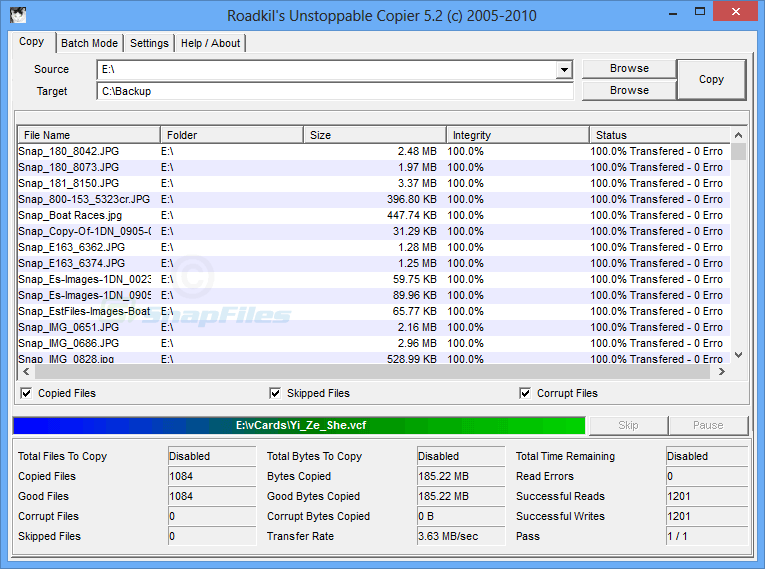Click the Corrupt Bytes Copied value 0 B
This screenshot has width=765, height=569.
461,516
